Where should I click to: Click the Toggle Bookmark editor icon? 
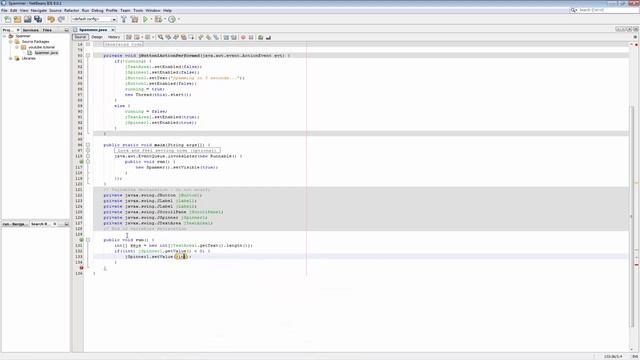click(x=216, y=37)
